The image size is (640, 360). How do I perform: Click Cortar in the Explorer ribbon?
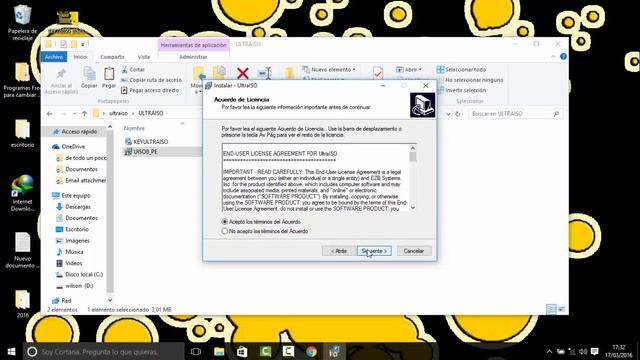click(x=133, y=70)
